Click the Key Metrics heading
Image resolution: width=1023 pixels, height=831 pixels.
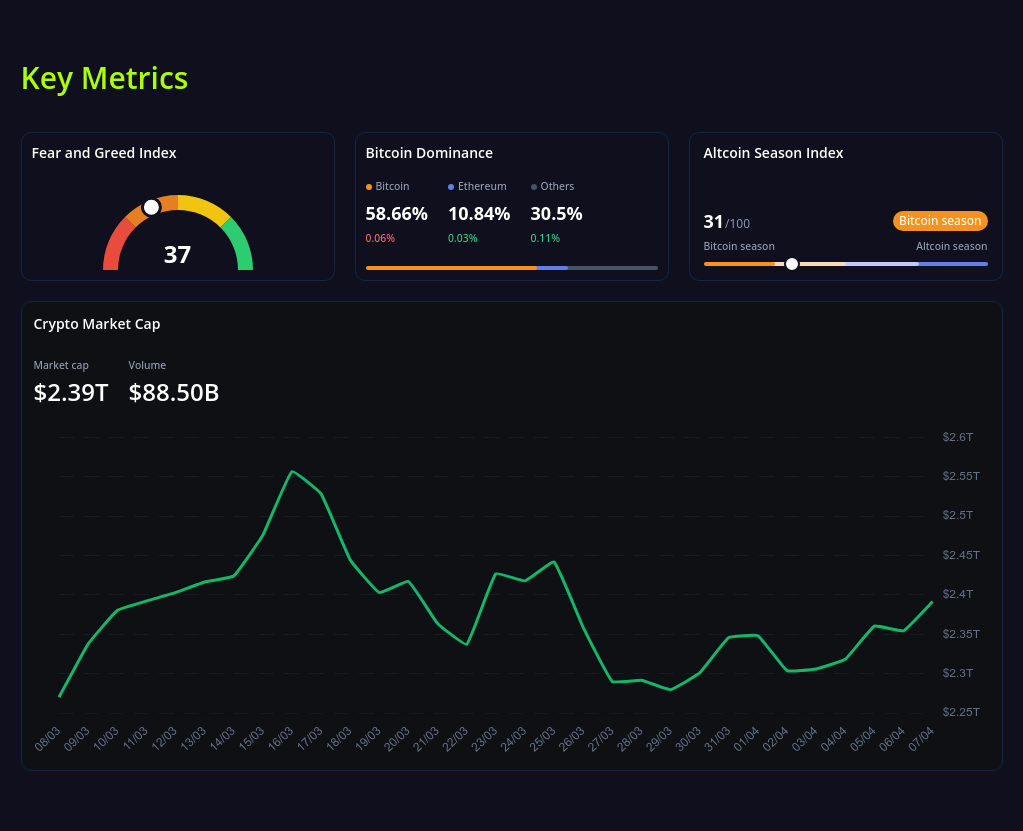tap(104, 78)
